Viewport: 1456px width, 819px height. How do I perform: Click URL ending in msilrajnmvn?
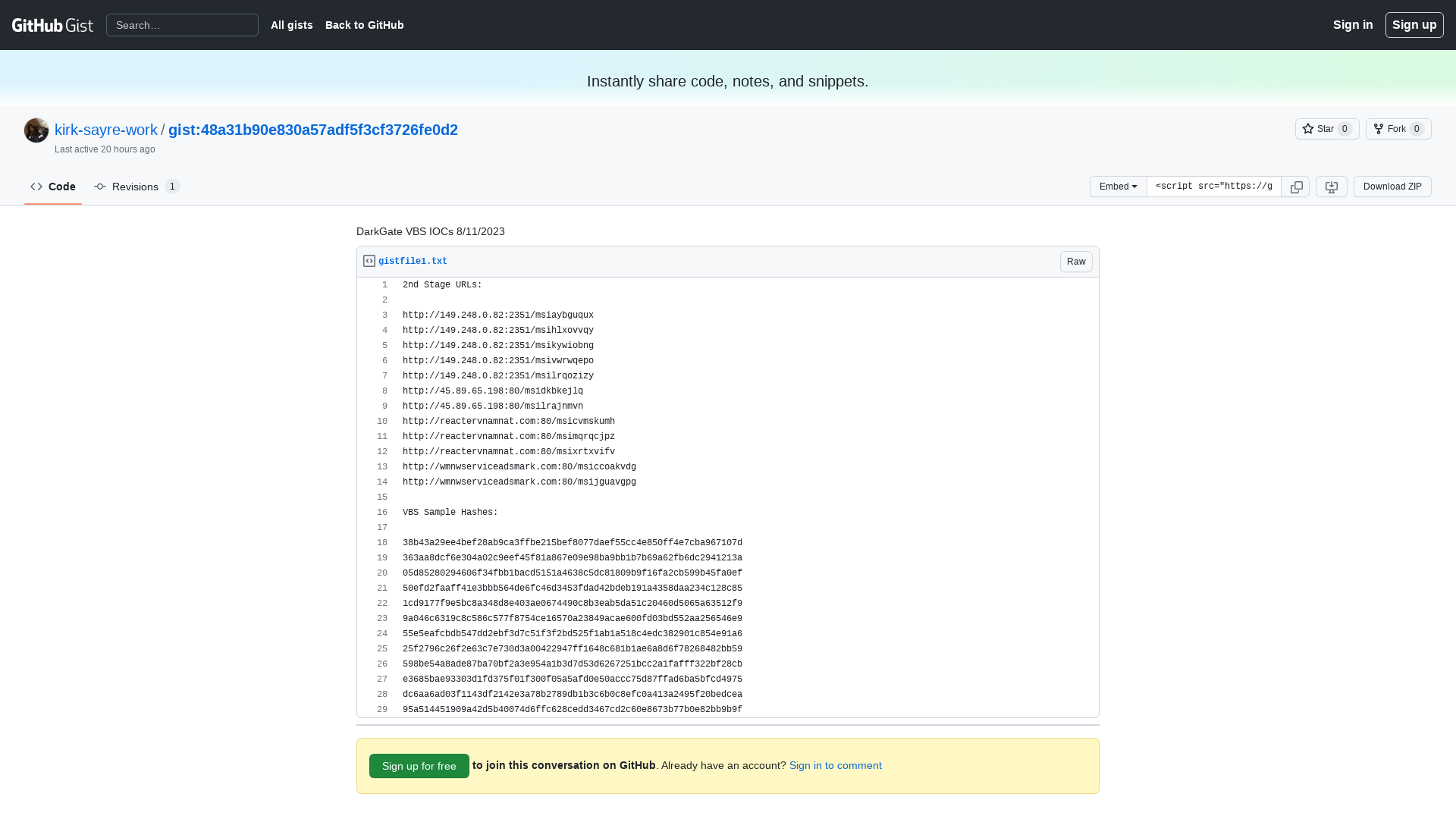coord(493,406)
